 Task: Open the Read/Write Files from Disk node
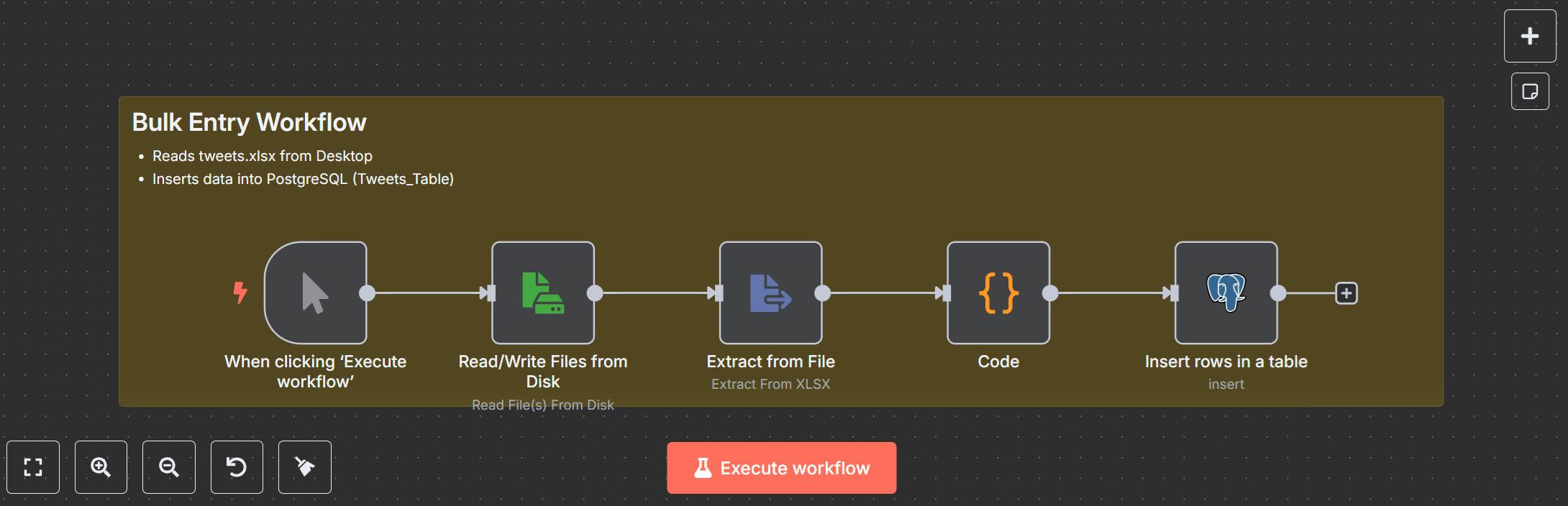coord(543,293)
